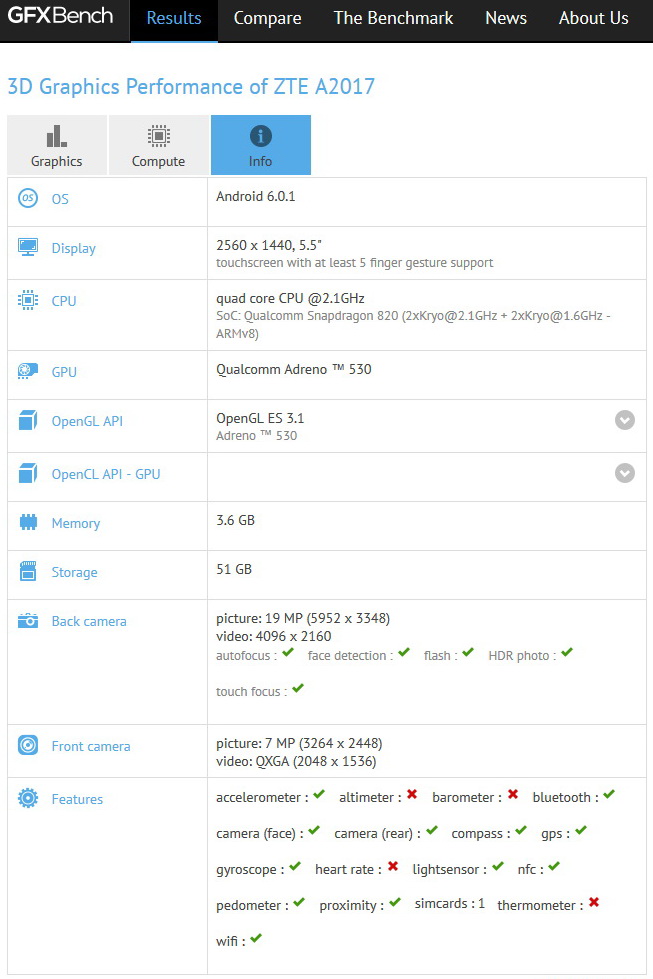653x979 pixels.
Task: Expand the OpenCL API - GPU row
Action: [x=625, y=474]
